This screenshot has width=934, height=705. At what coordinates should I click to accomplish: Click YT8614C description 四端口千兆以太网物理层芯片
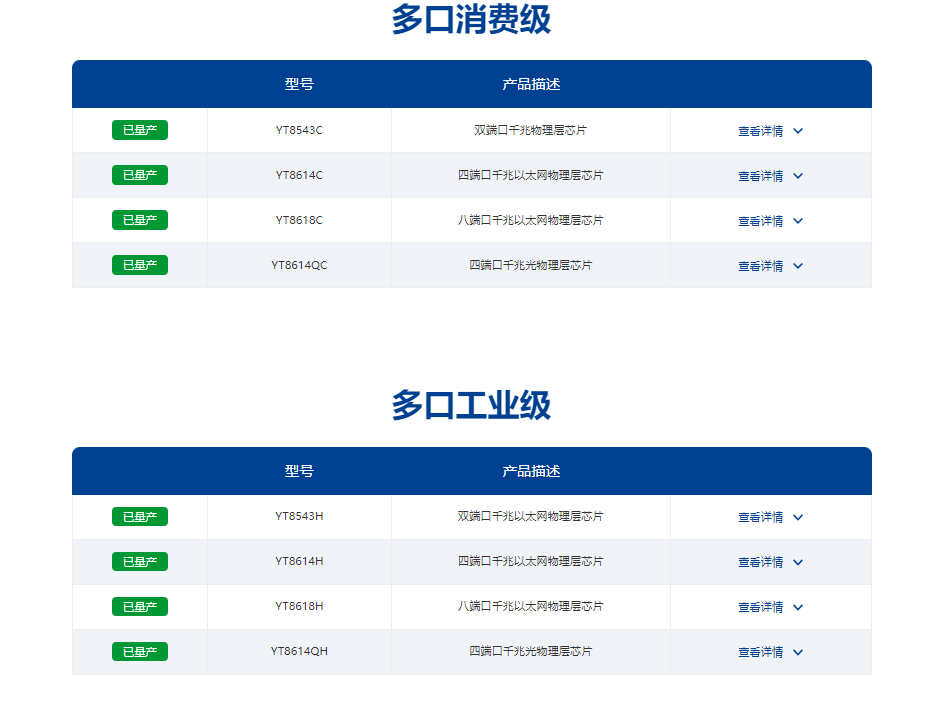(x=530, y=175)
